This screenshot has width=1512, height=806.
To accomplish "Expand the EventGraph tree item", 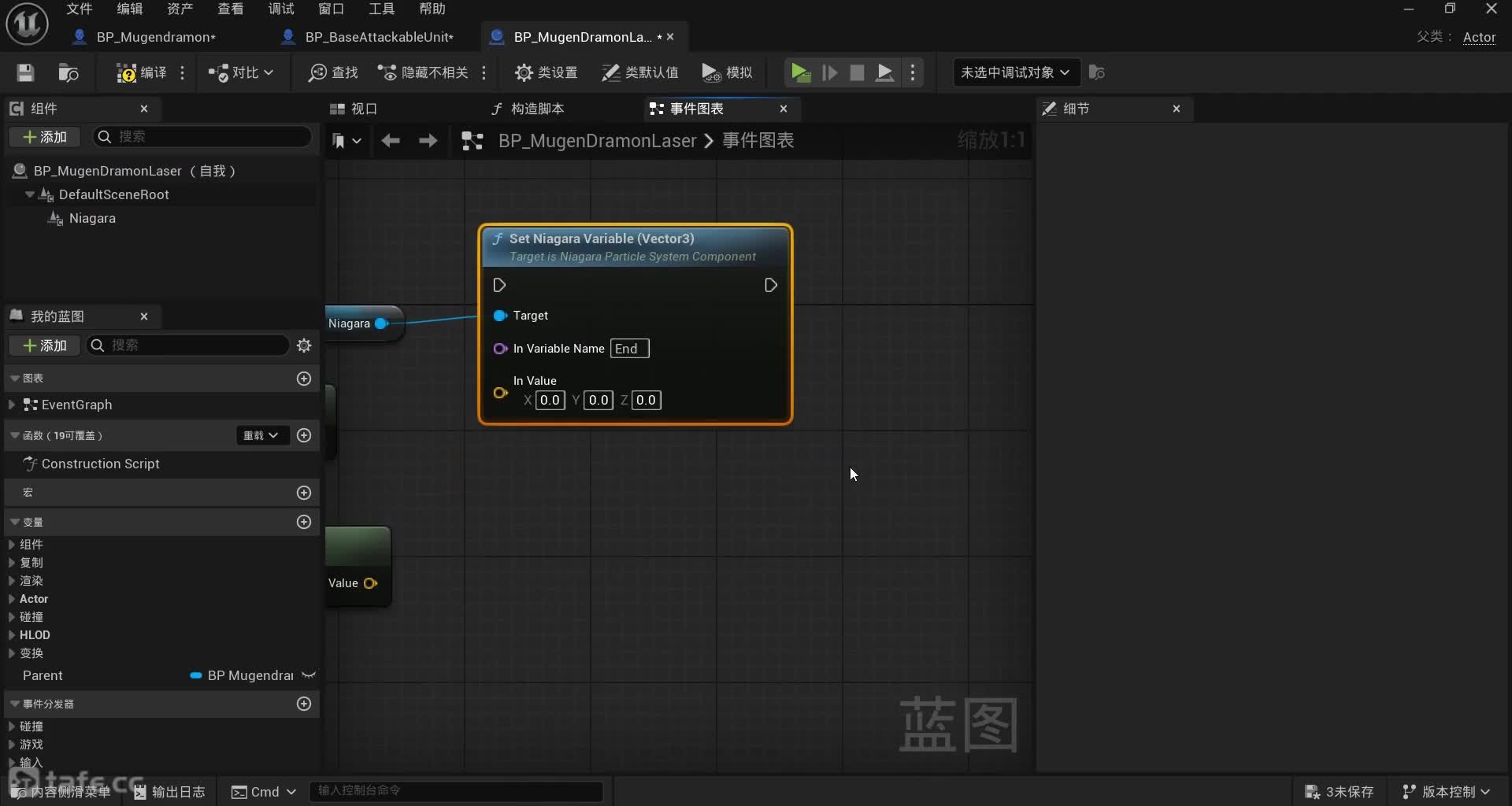I will point(12,405).
